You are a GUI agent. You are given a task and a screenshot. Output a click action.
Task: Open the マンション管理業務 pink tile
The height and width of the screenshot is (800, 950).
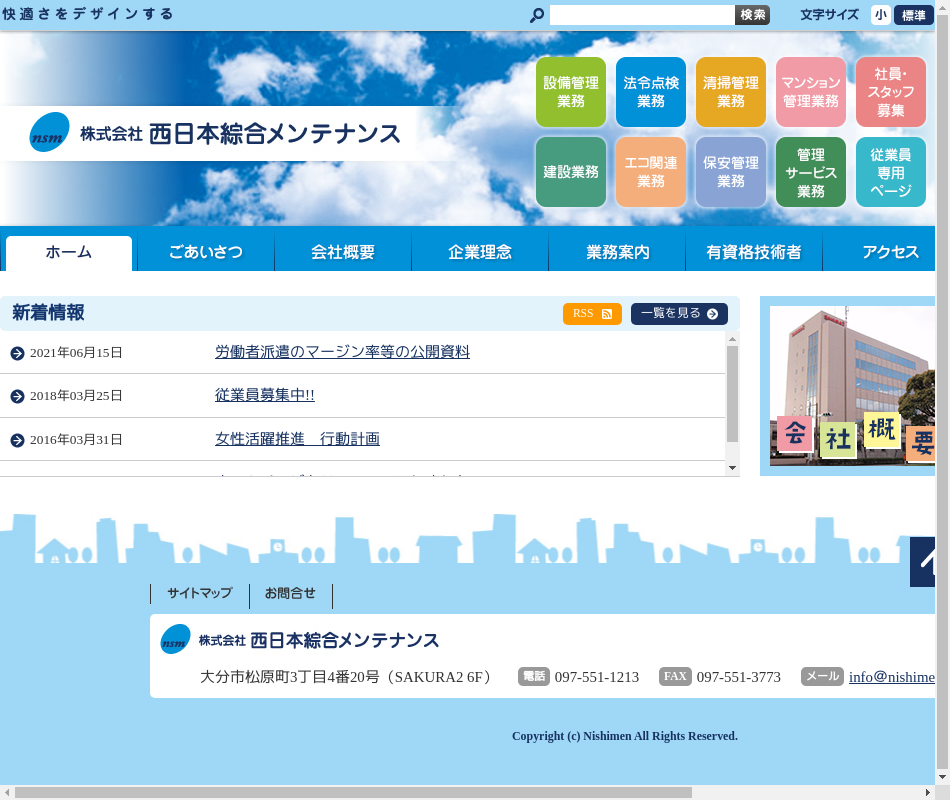point(811,92)
